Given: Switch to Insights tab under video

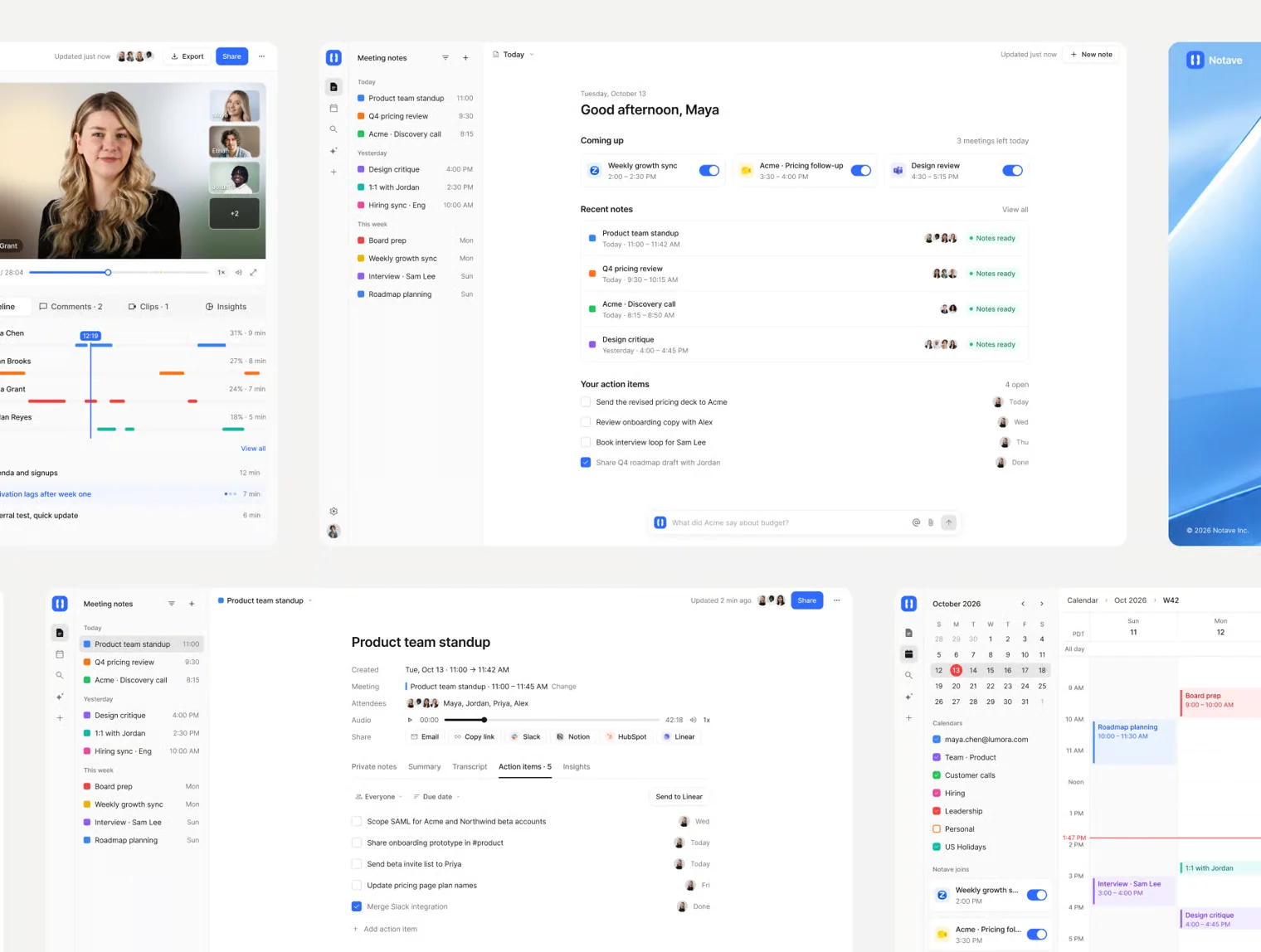Looking at the screenshot, I should [226, 307].
